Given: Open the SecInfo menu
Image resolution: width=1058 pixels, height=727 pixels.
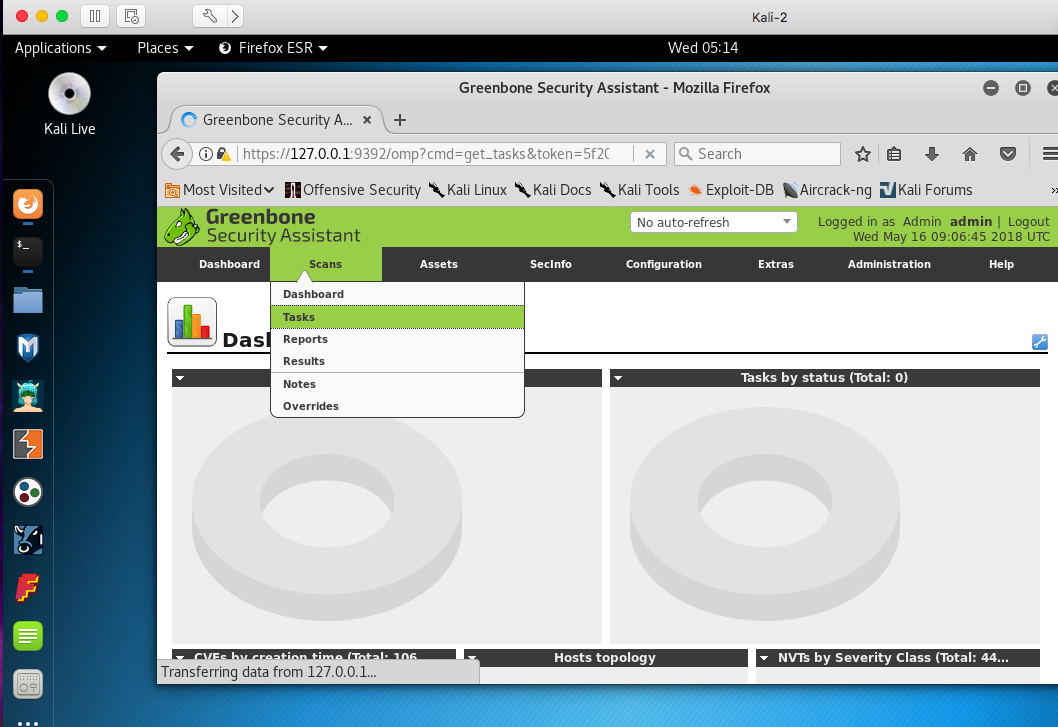Looking at the screenshot, I should [551, 264].
